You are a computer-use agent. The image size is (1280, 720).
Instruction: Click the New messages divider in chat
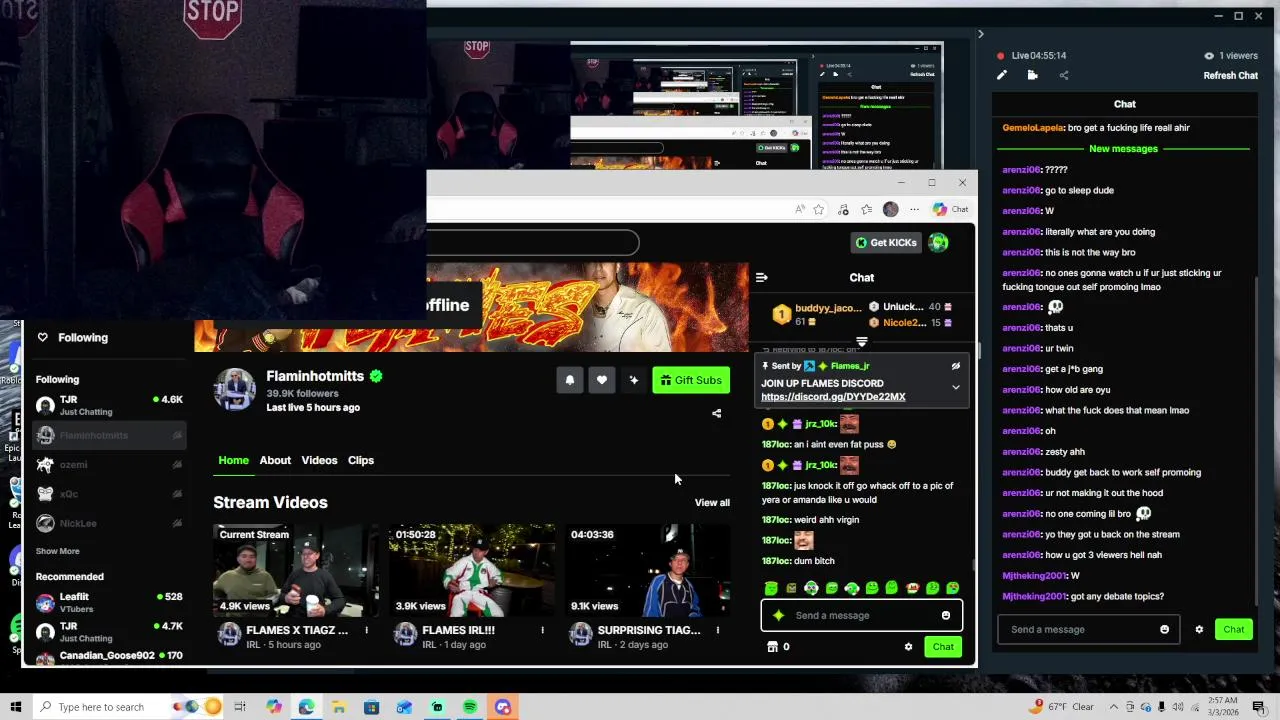point(1123,149)
